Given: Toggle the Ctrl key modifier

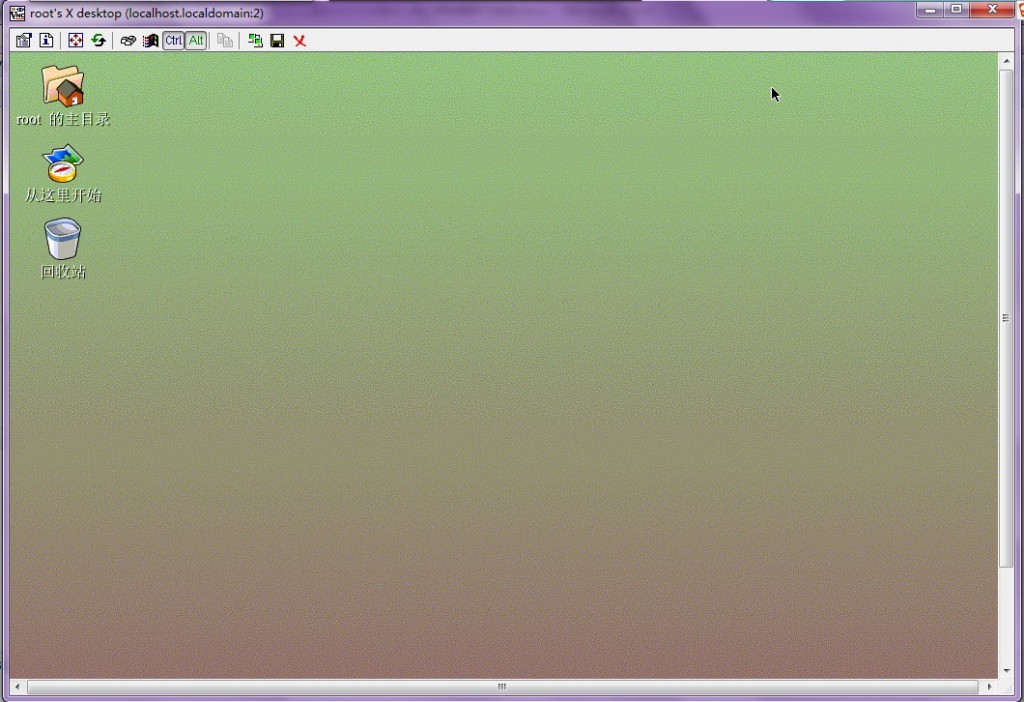Looking at the screenshot, I should (173, 40).
